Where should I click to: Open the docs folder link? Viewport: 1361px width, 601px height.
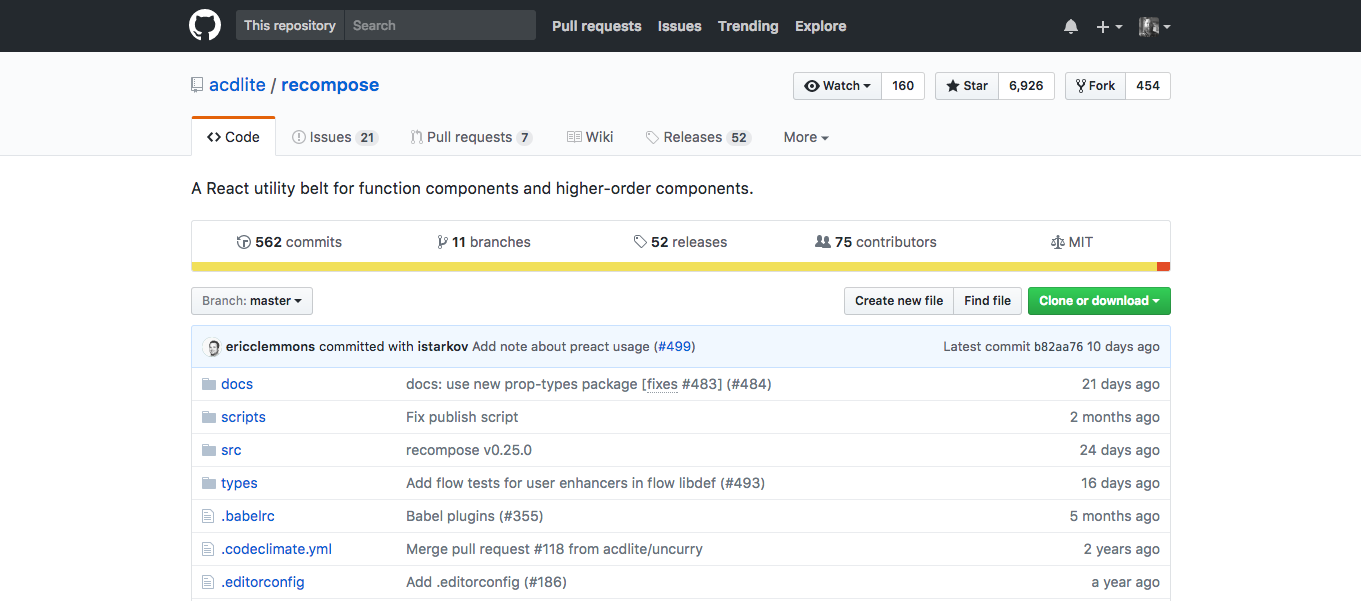point(237,384)
